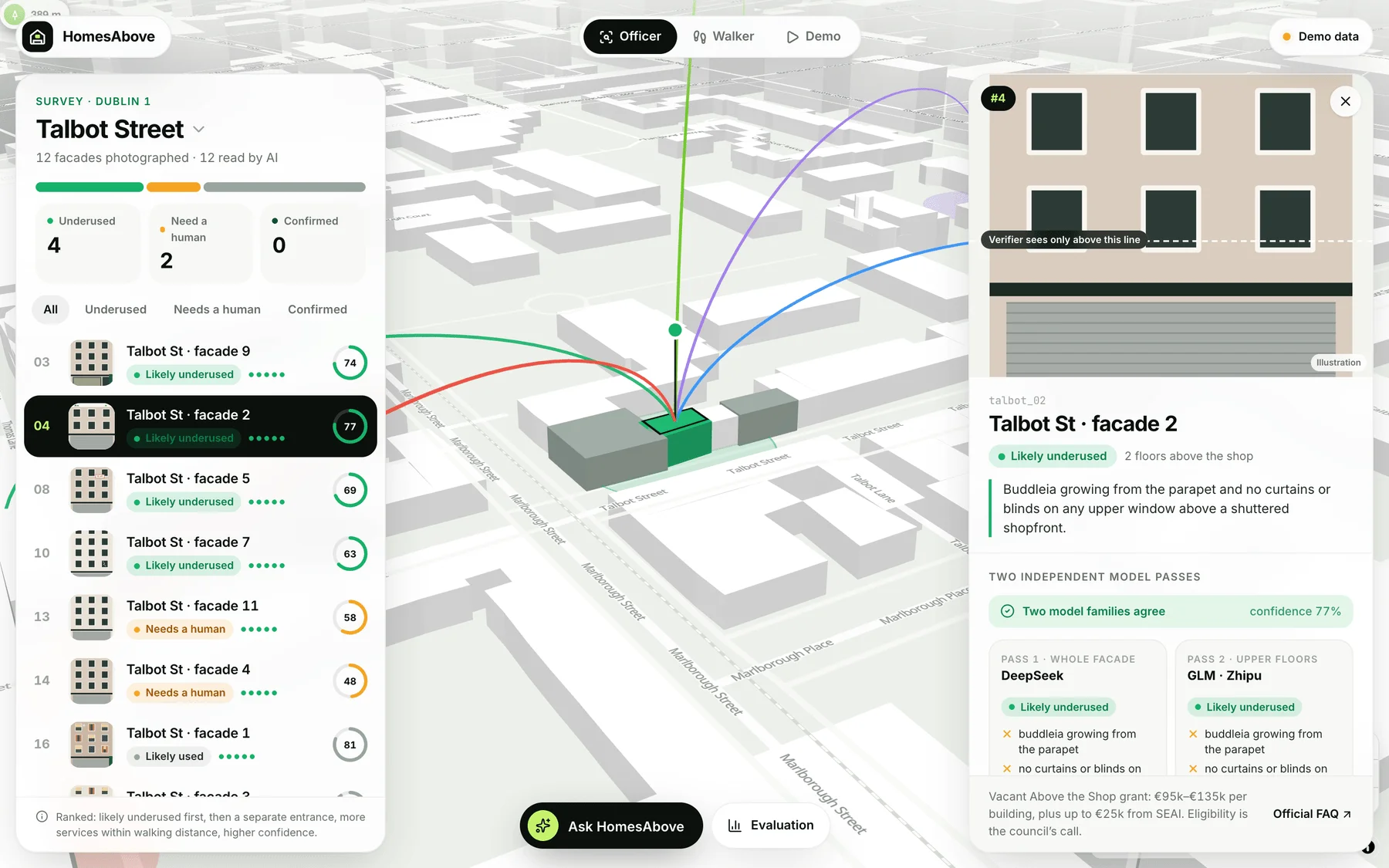1389x868 pixels.
Task: Click the bar chart Evaluation icon
Action: pos(735,826)
